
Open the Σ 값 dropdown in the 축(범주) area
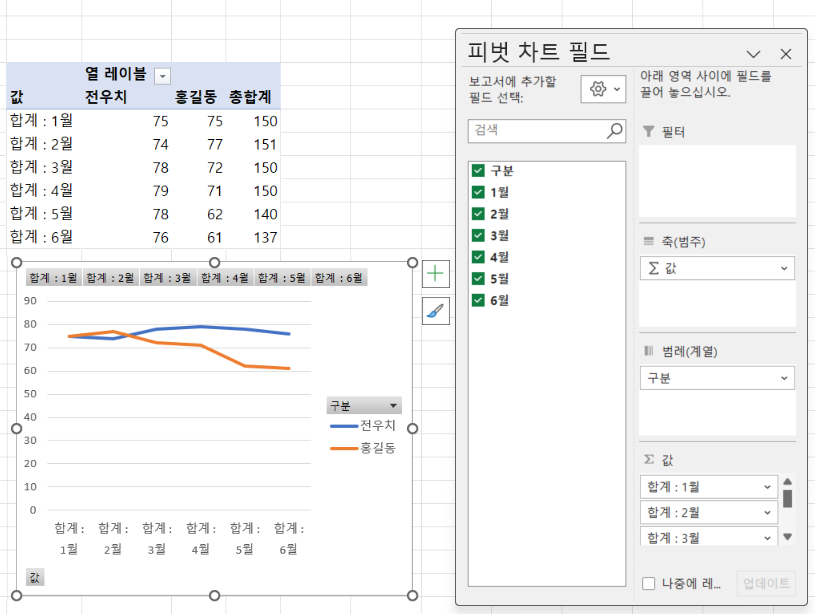(x=785, y=268)
